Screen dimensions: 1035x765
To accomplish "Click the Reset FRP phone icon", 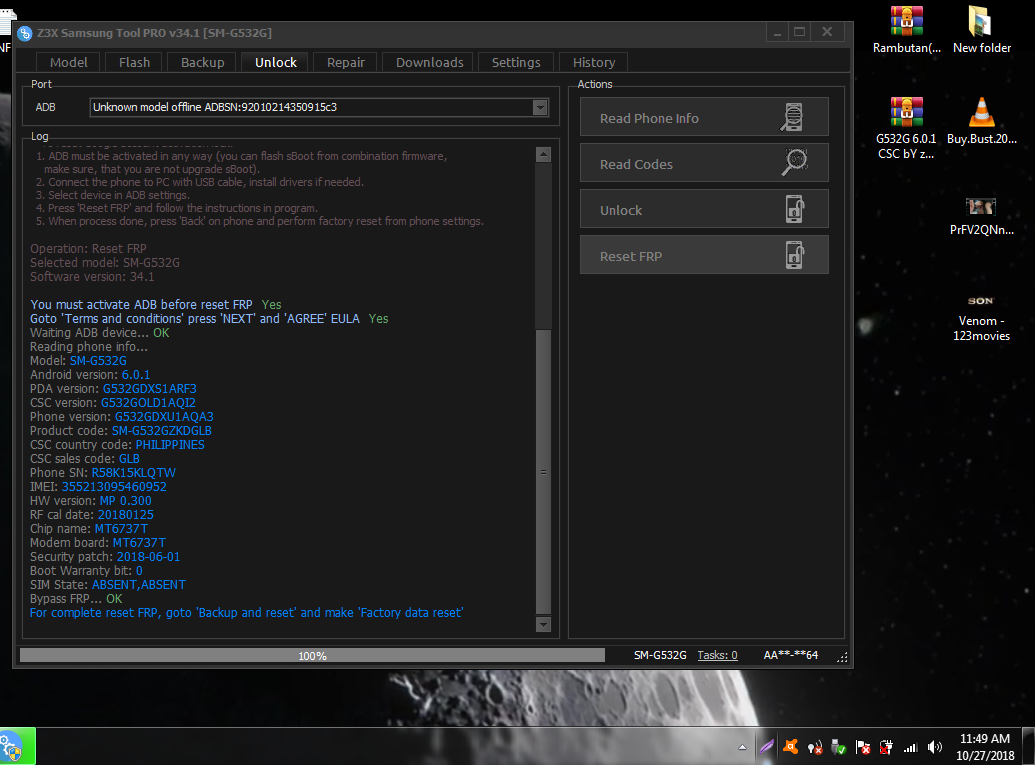I will click(795, 255).
